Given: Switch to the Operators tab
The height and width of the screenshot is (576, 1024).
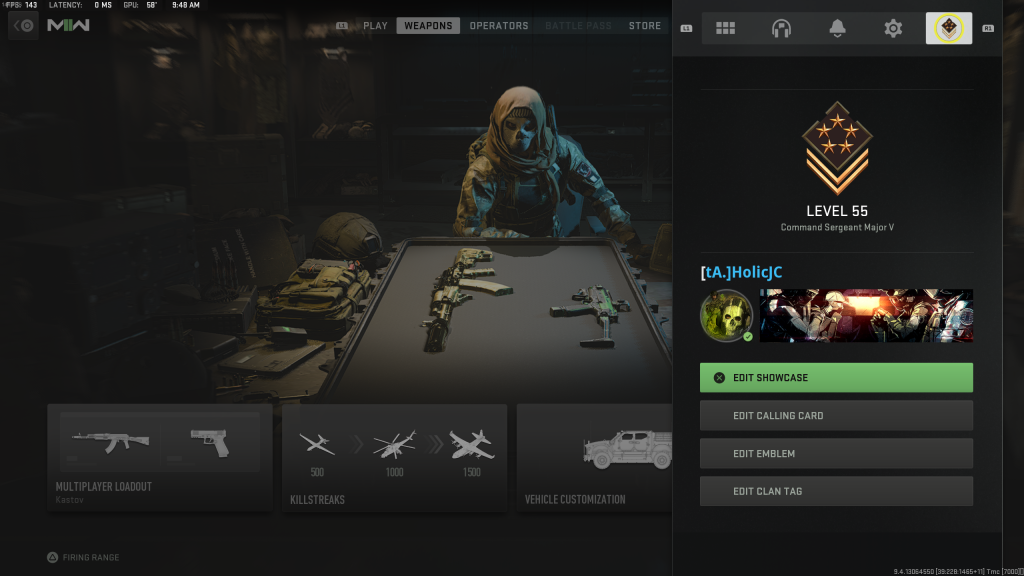Looking at the screenshot, I should pos(499,26).
